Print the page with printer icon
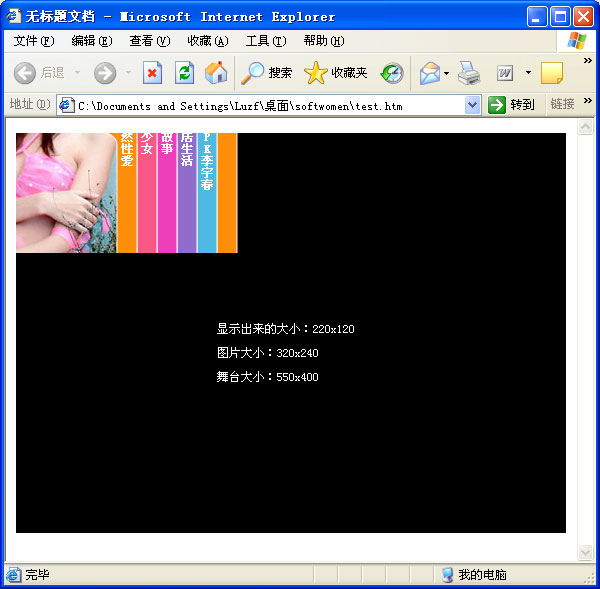 point(469,73)
